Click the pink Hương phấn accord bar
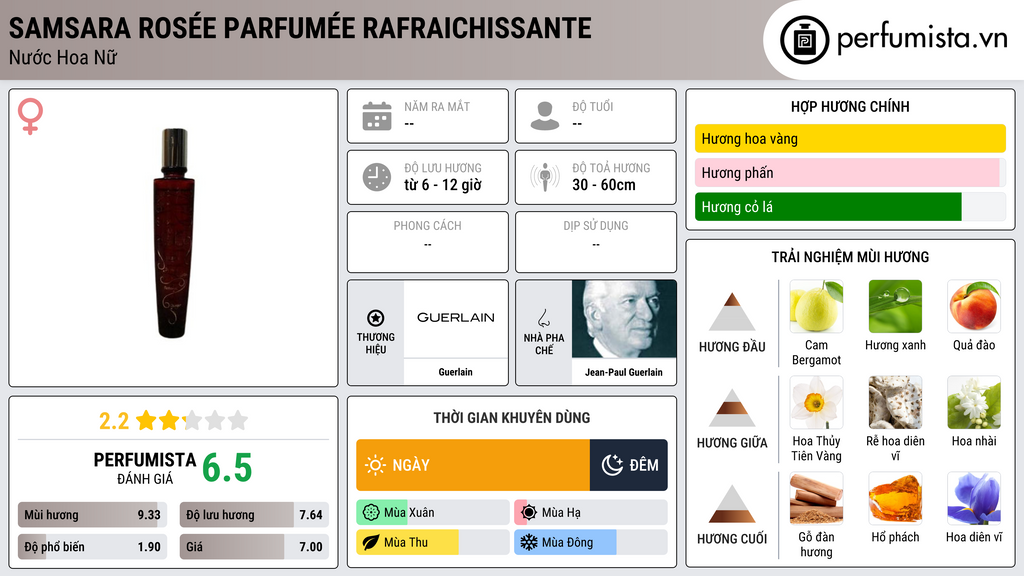Image resolution: width=1024 pixels, height=576 pixels. tap(850, 172)
